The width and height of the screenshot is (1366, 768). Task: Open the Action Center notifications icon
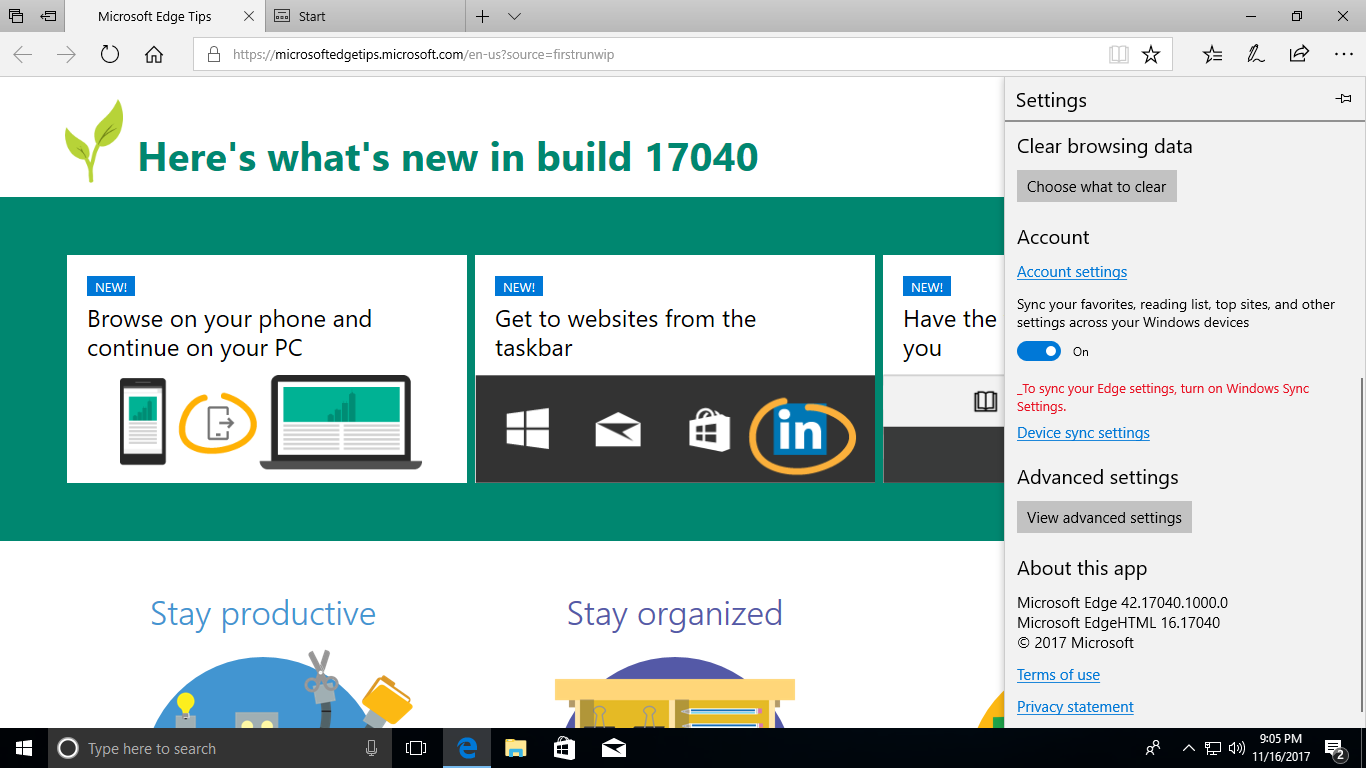click(1335, 748)
